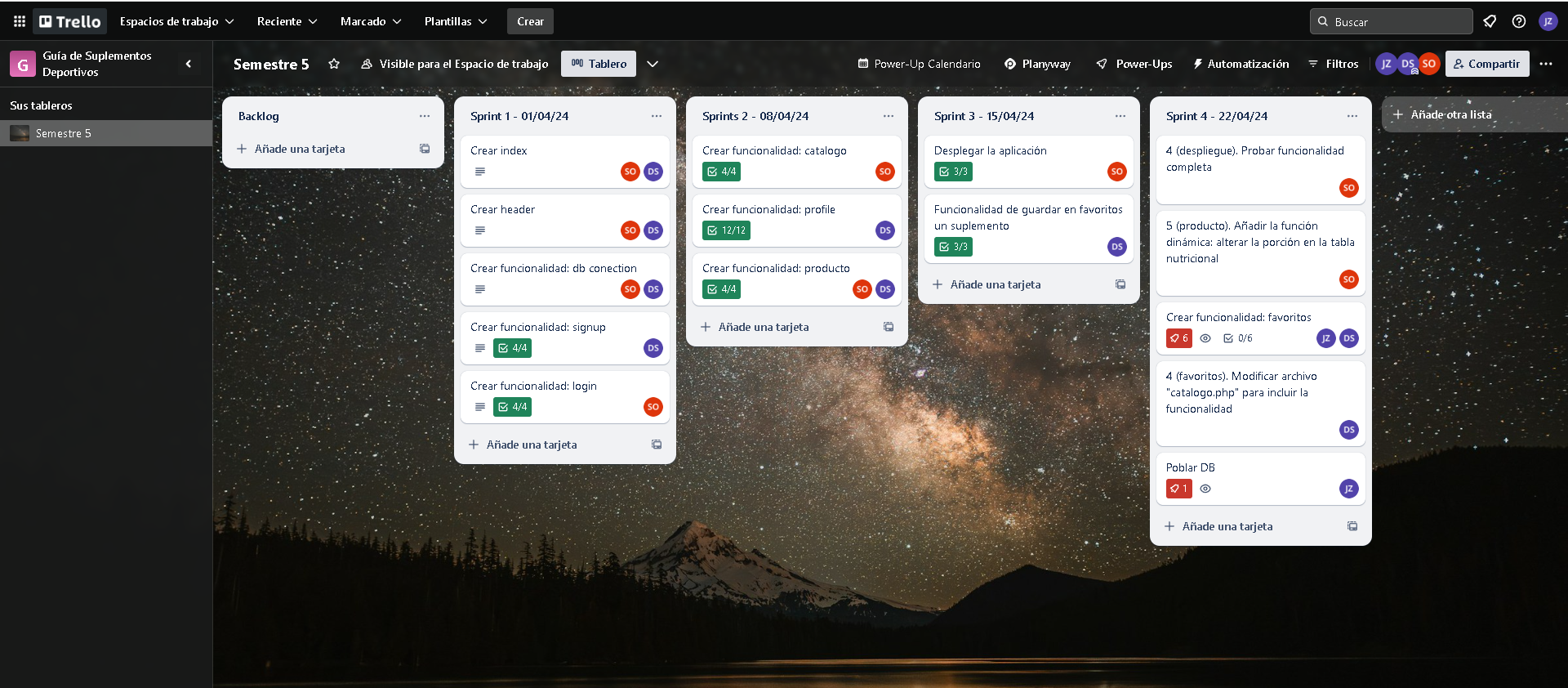Screen dimensions: 1568x688
Task: Click 4/4 checklist badge on signup card
Action: [x=512, y=348]
